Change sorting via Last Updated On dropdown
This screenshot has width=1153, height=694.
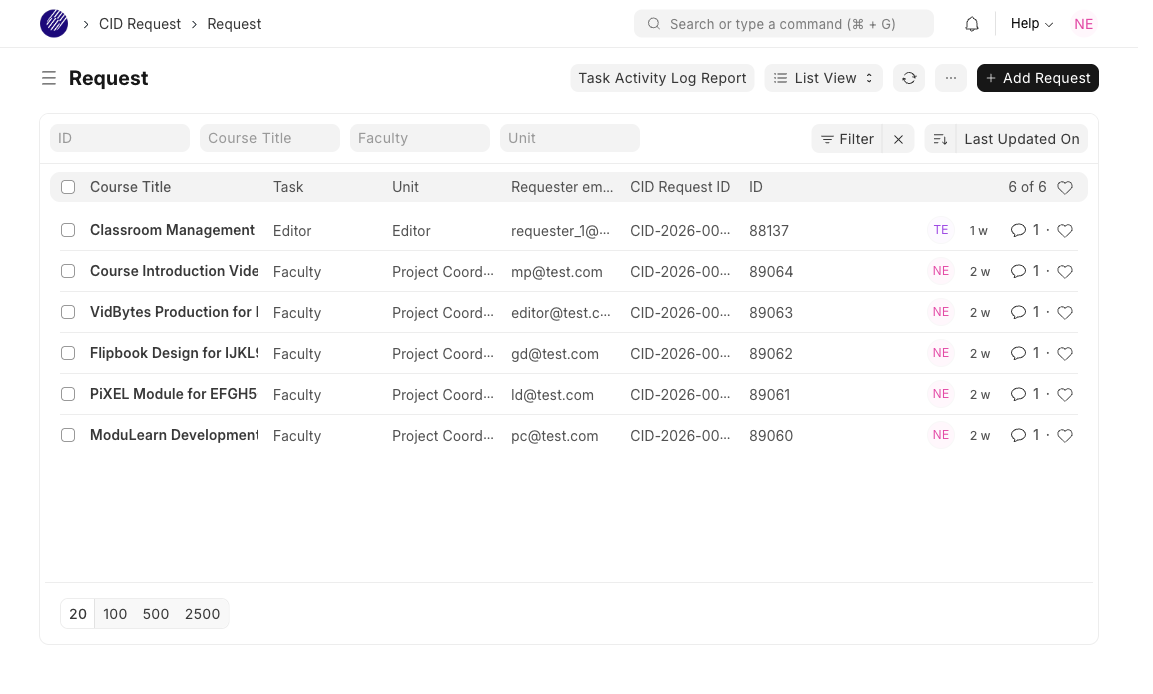(x=1021, y=139)
